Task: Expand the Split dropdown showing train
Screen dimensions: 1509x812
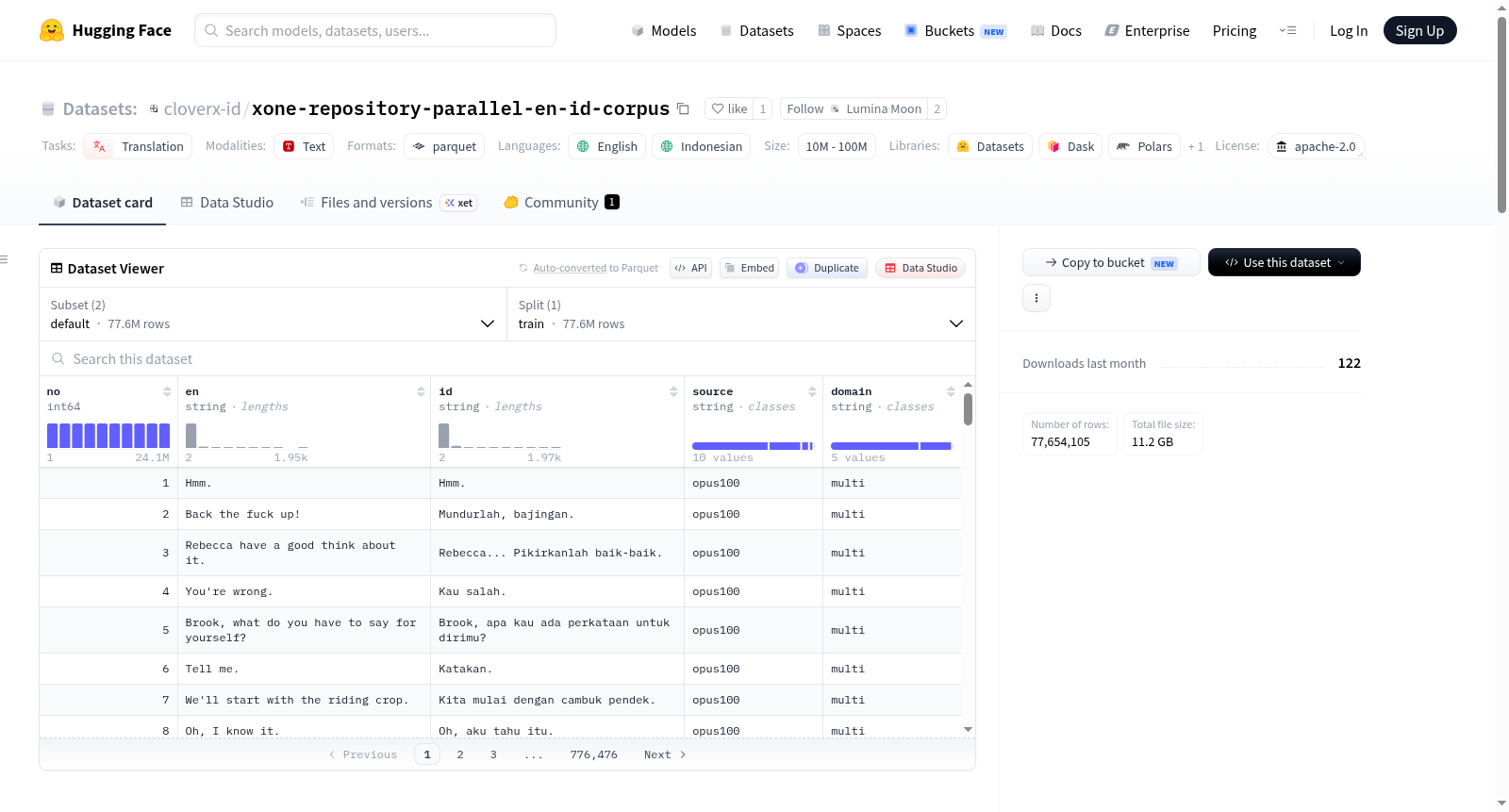Action: [741, 314]
